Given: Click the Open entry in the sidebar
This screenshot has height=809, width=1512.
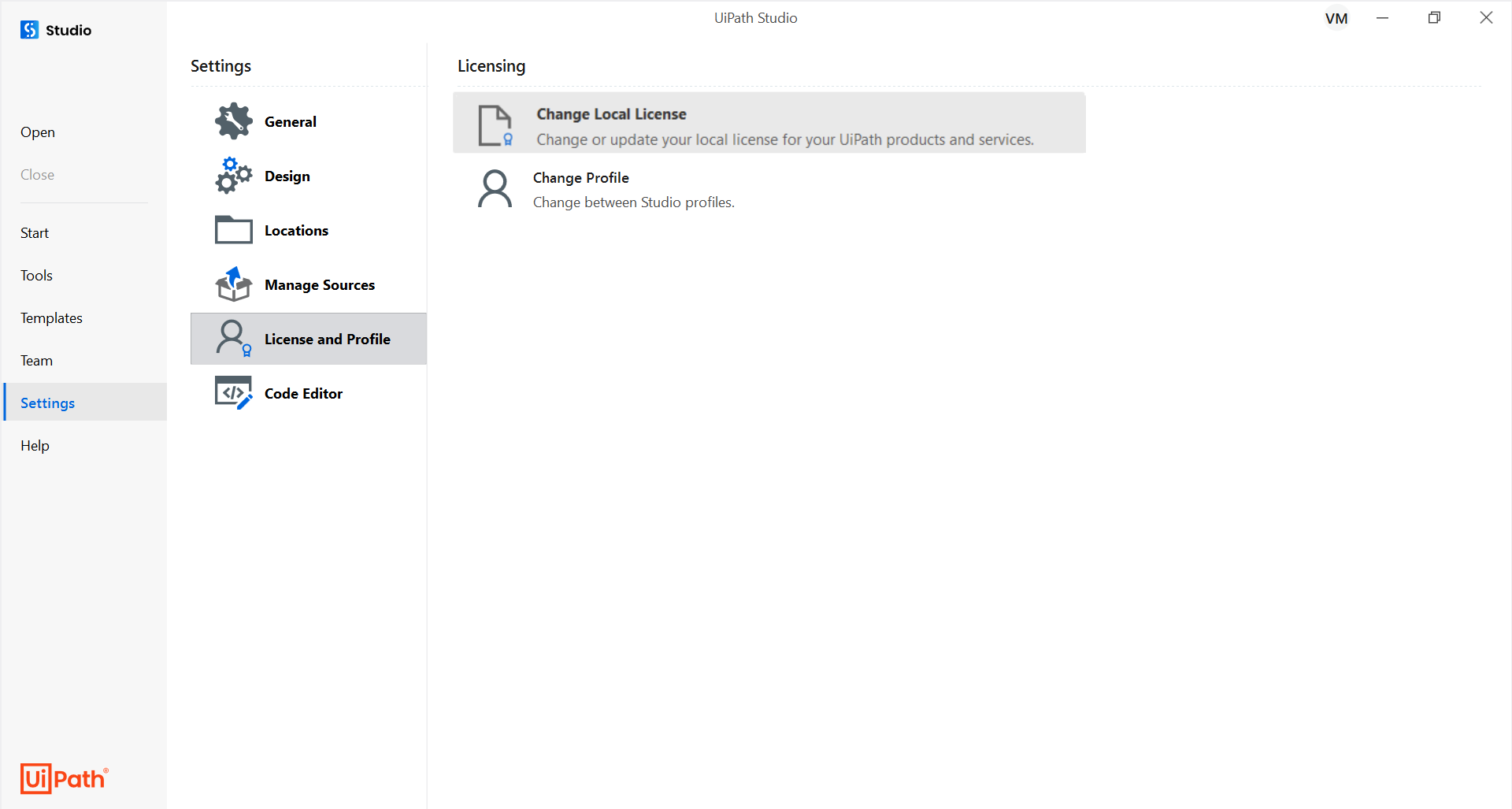Looking at the screenshot, I should pos(37,132).
